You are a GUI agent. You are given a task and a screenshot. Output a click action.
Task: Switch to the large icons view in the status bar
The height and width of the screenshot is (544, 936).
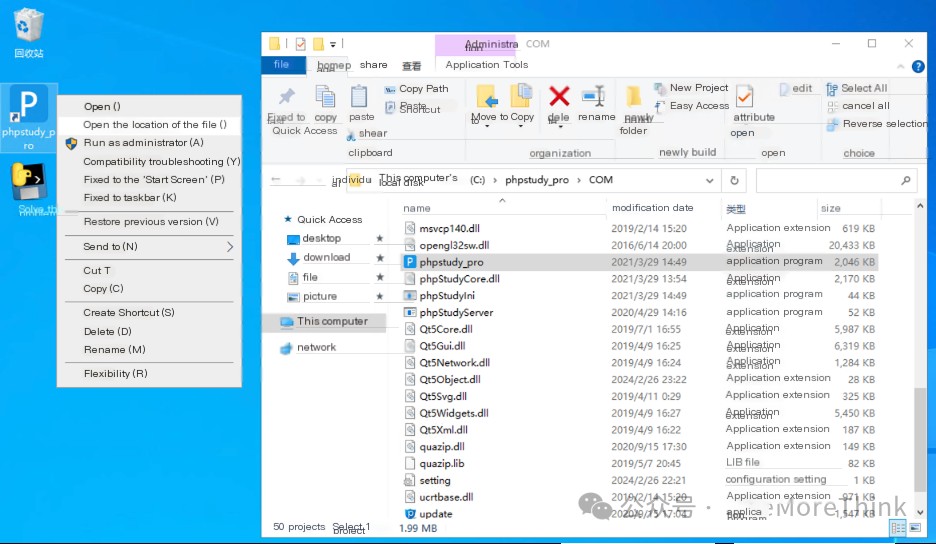tap(915, 528)
